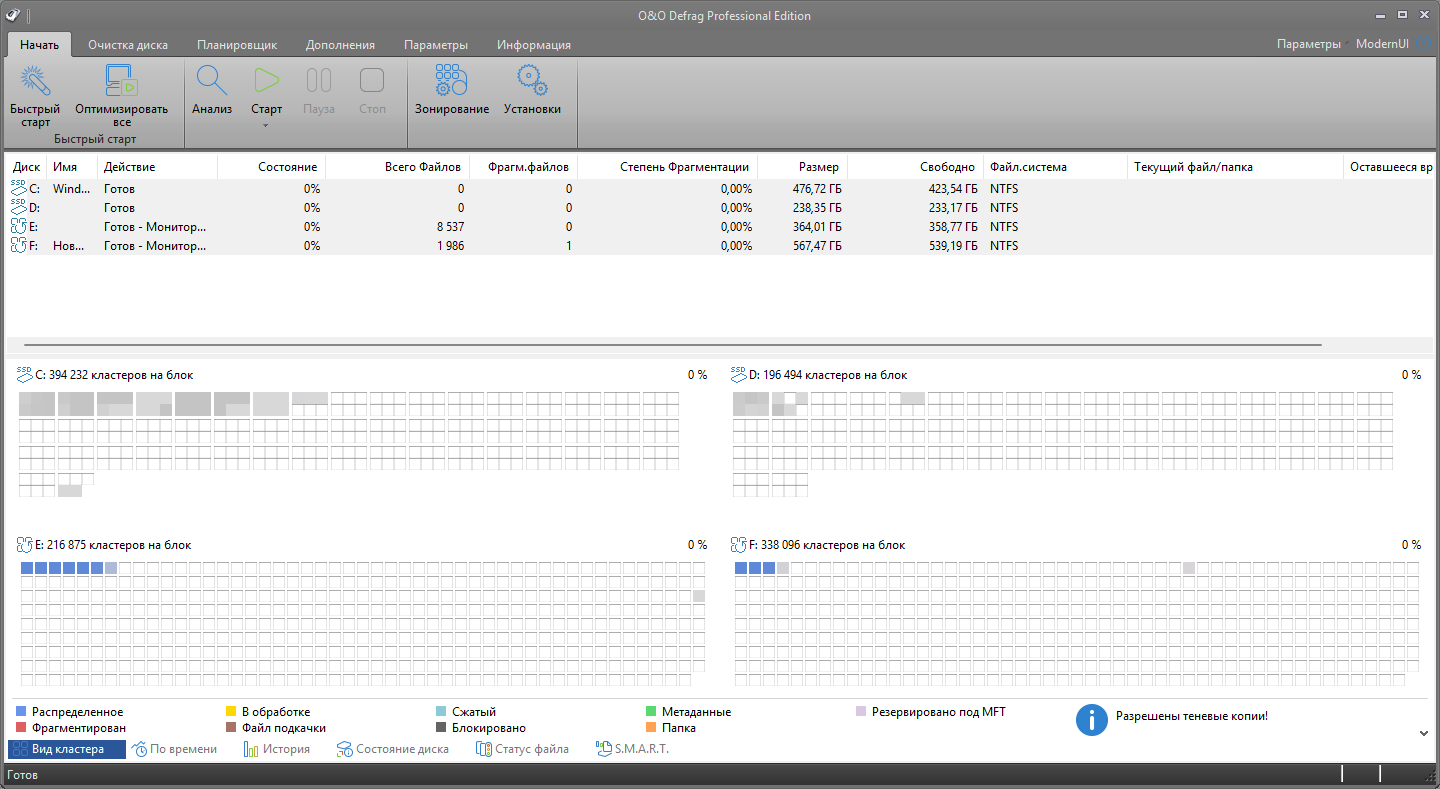
Task: Select the Параметры ribbon tab
Action: [x=436, y=45]
